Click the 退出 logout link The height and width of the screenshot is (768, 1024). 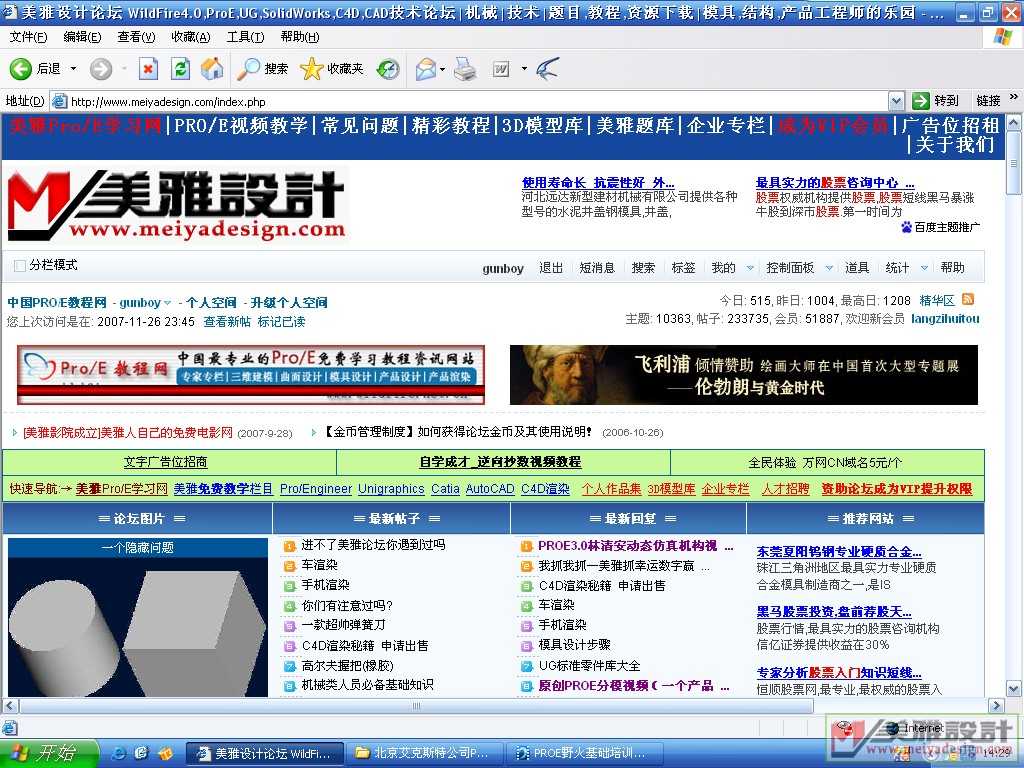pos(551,268)
